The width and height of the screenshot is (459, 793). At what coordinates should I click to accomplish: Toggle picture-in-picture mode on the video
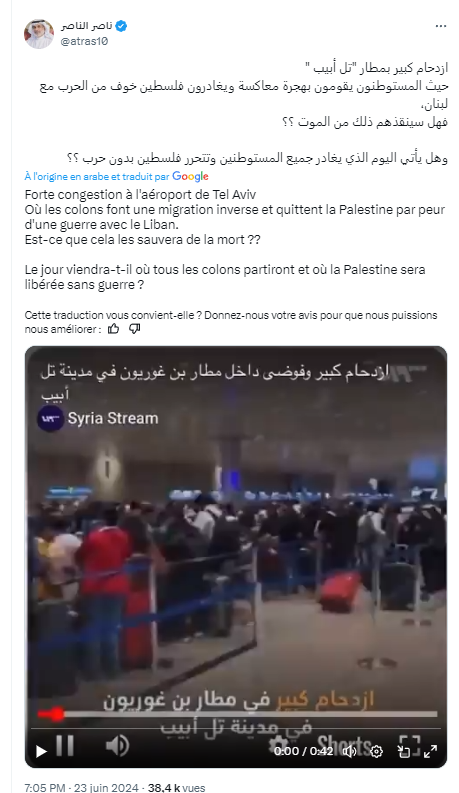pos(404,751)
